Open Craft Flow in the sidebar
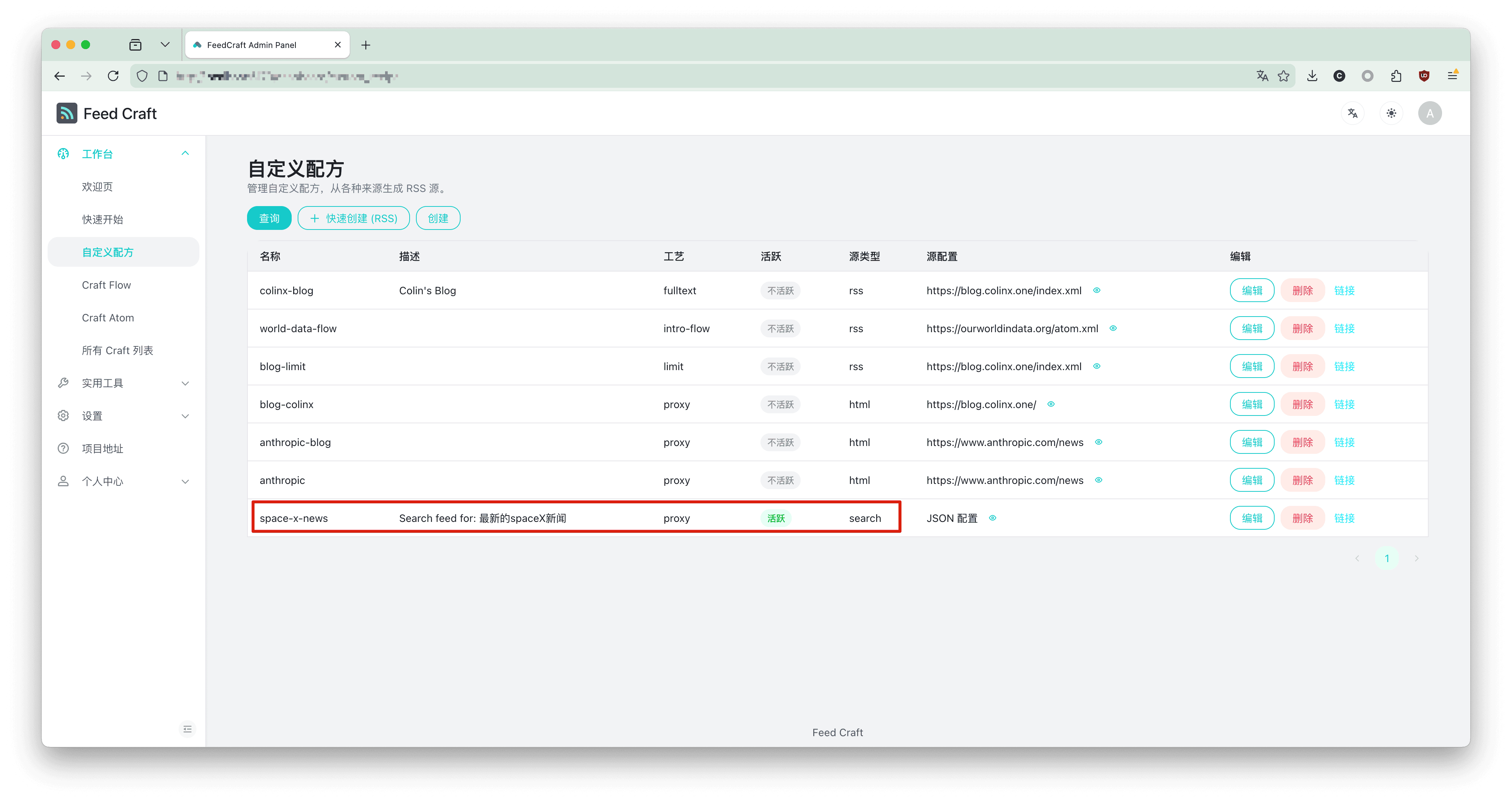1512x802 pixels. (106, 285)
